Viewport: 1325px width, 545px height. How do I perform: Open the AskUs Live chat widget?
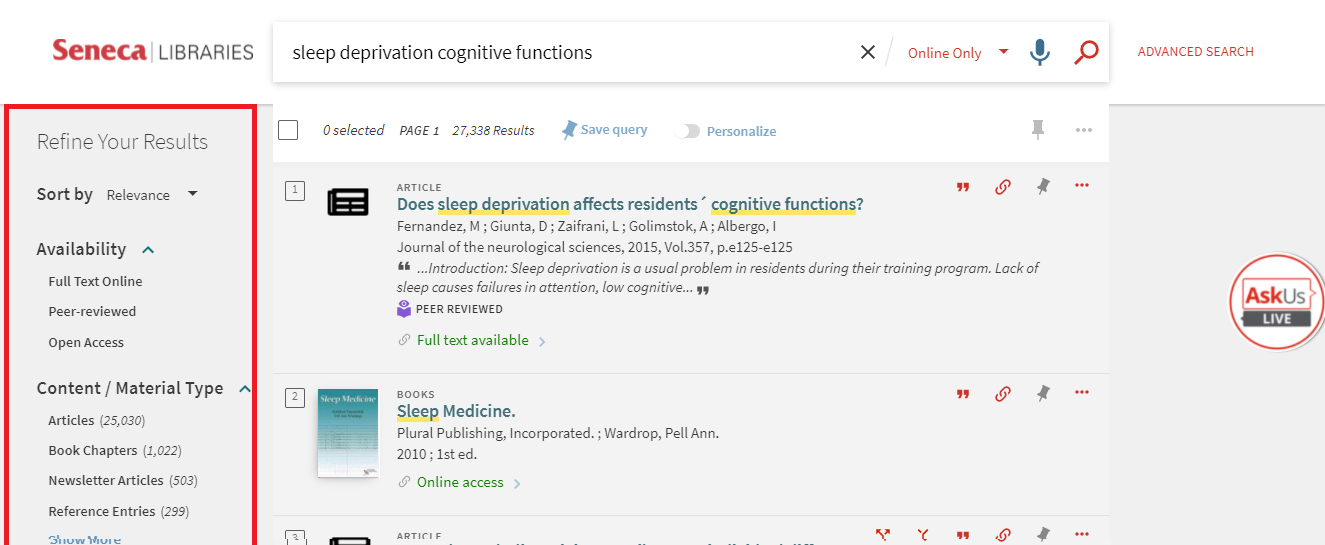(x=1275, y=302)
